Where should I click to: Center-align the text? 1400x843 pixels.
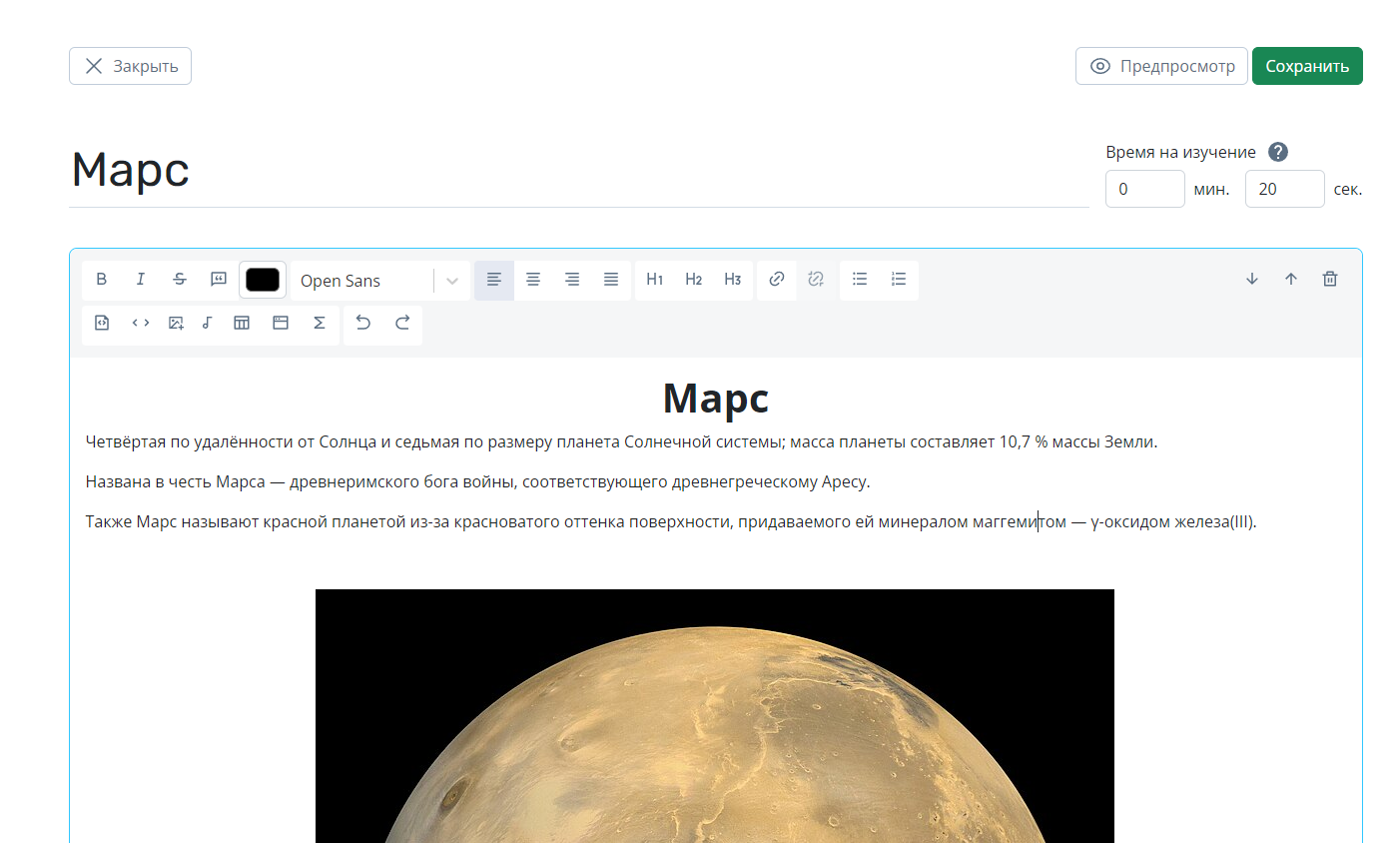coord(533,280)
